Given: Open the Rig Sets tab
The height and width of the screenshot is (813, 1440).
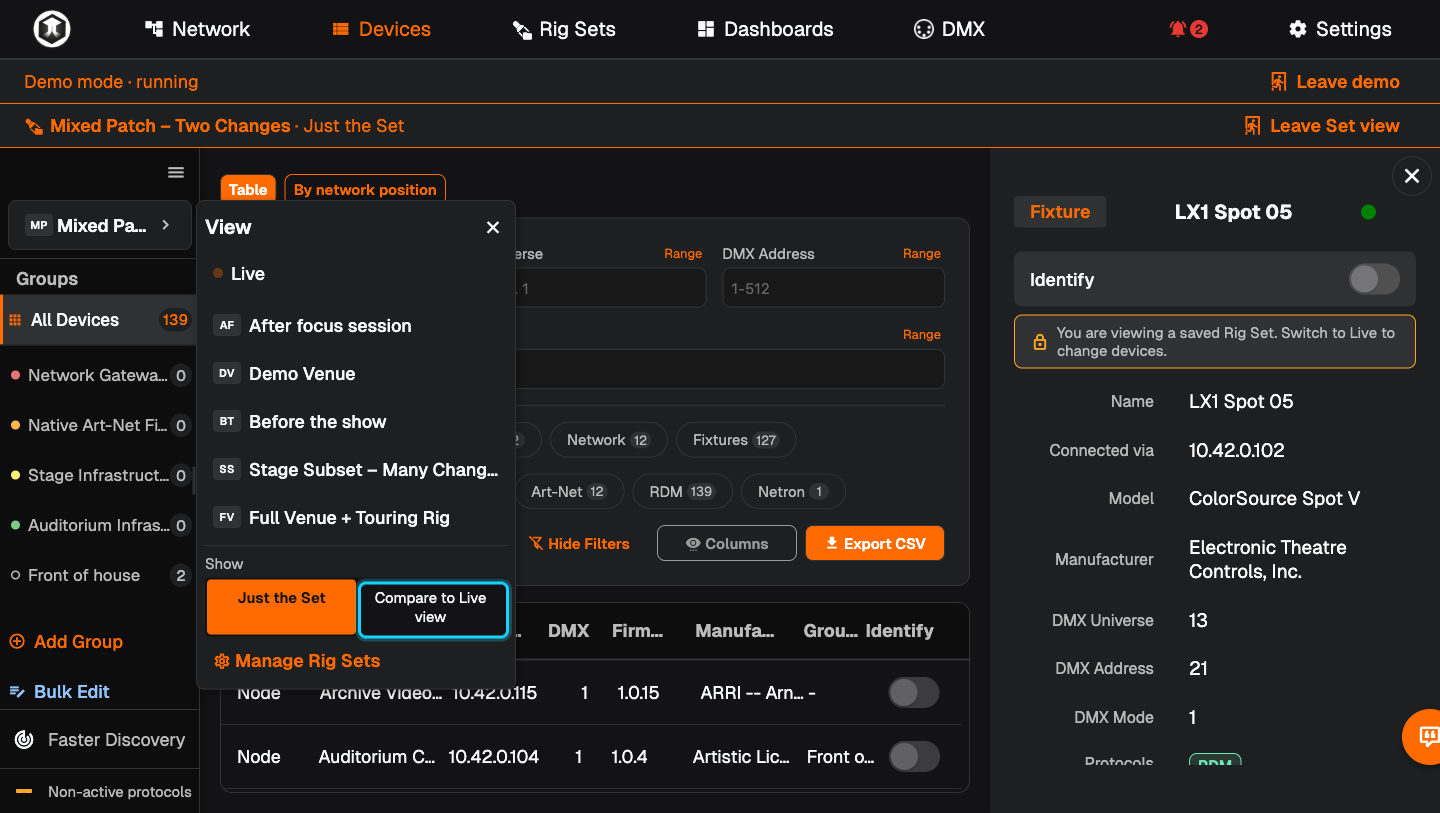Looking at the screenshot, I should [x=564, y=29].
